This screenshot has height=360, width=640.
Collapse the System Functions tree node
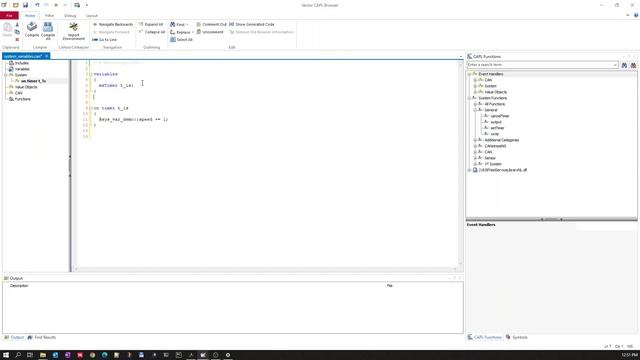pos(469,98)
